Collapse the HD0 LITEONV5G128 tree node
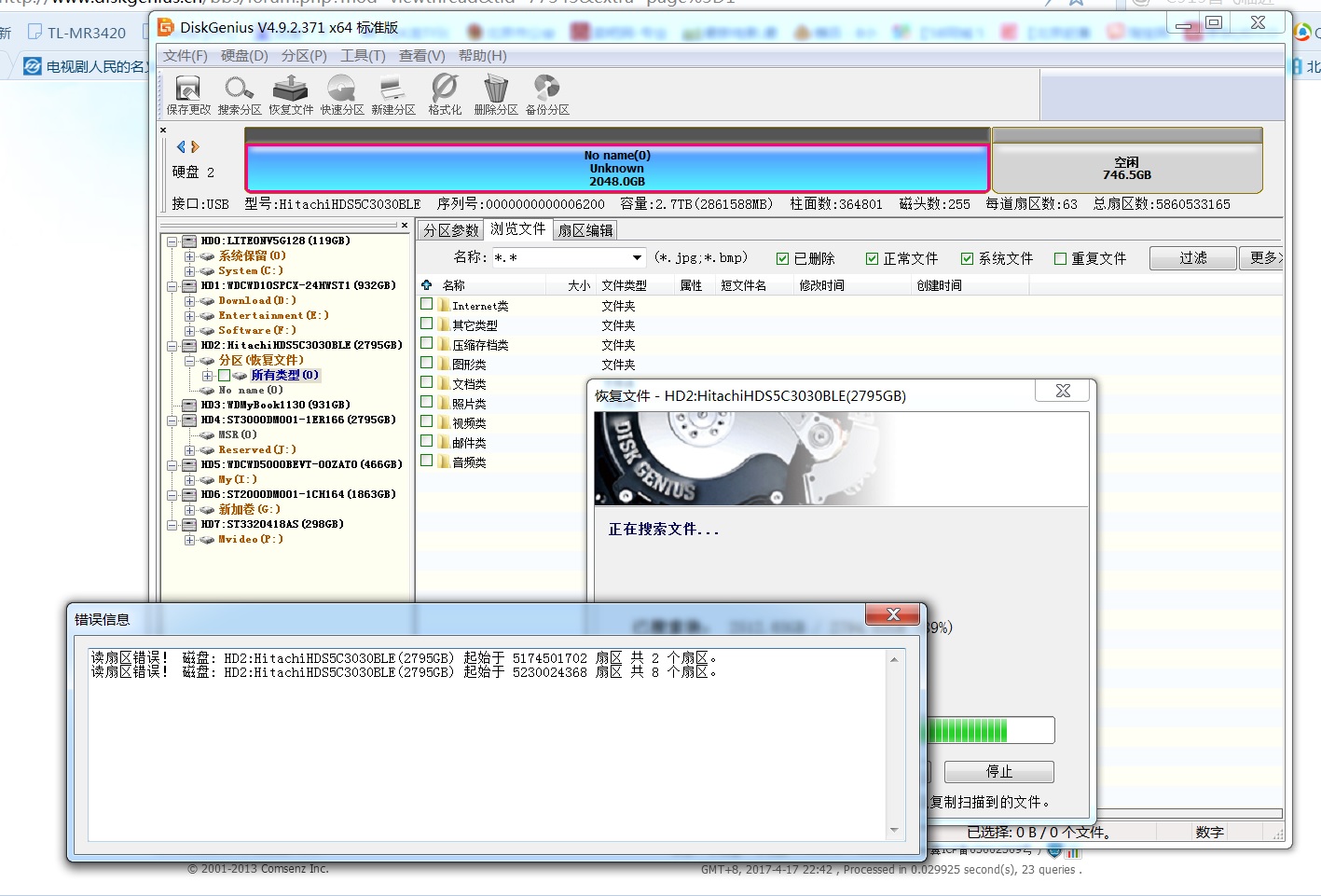1321x896 pixels. click(172, 241)
